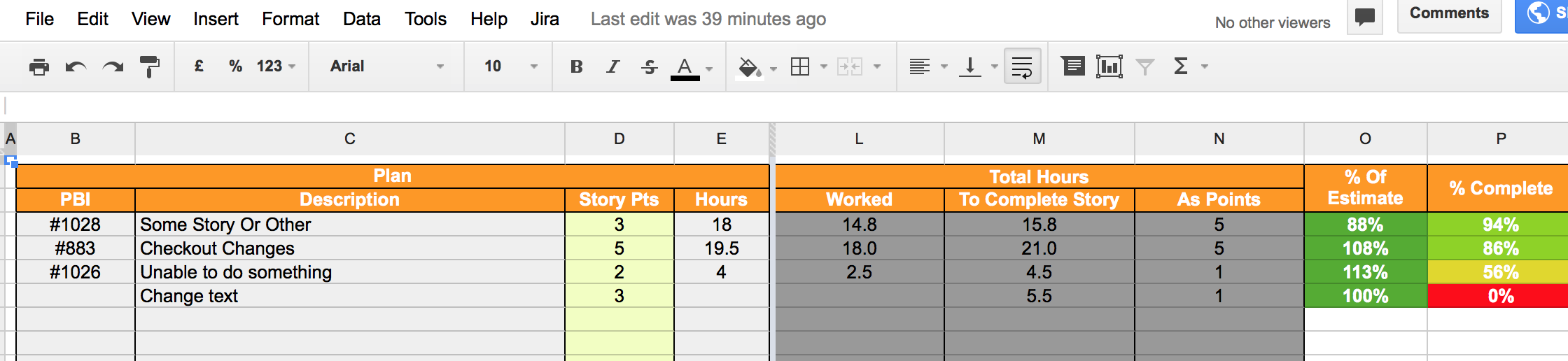Viewport: 1568px width, 361px height.
Task: Open the fill color bucket
Action: tap(750, 67)
